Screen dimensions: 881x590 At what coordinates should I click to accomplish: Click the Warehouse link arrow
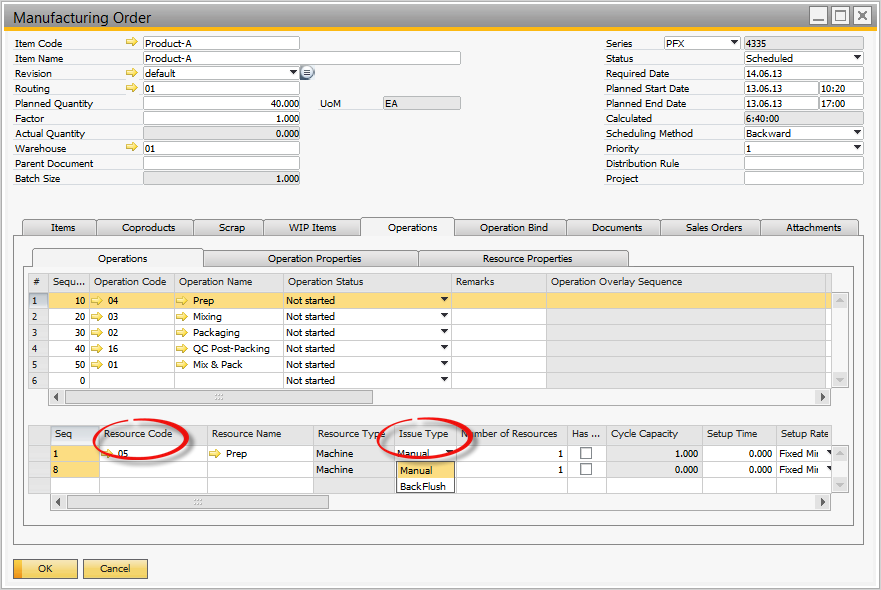coord(131,147)
